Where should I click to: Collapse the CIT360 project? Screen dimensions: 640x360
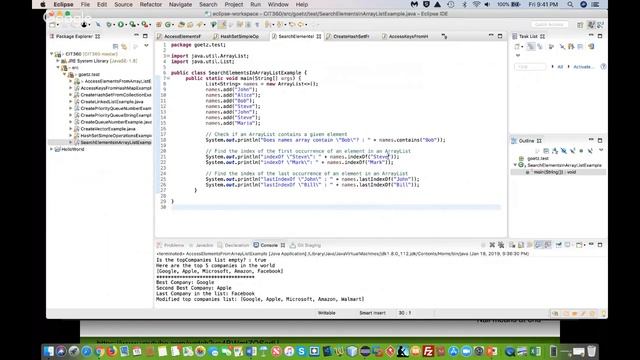pyautogui.click(x=52, y=53)
